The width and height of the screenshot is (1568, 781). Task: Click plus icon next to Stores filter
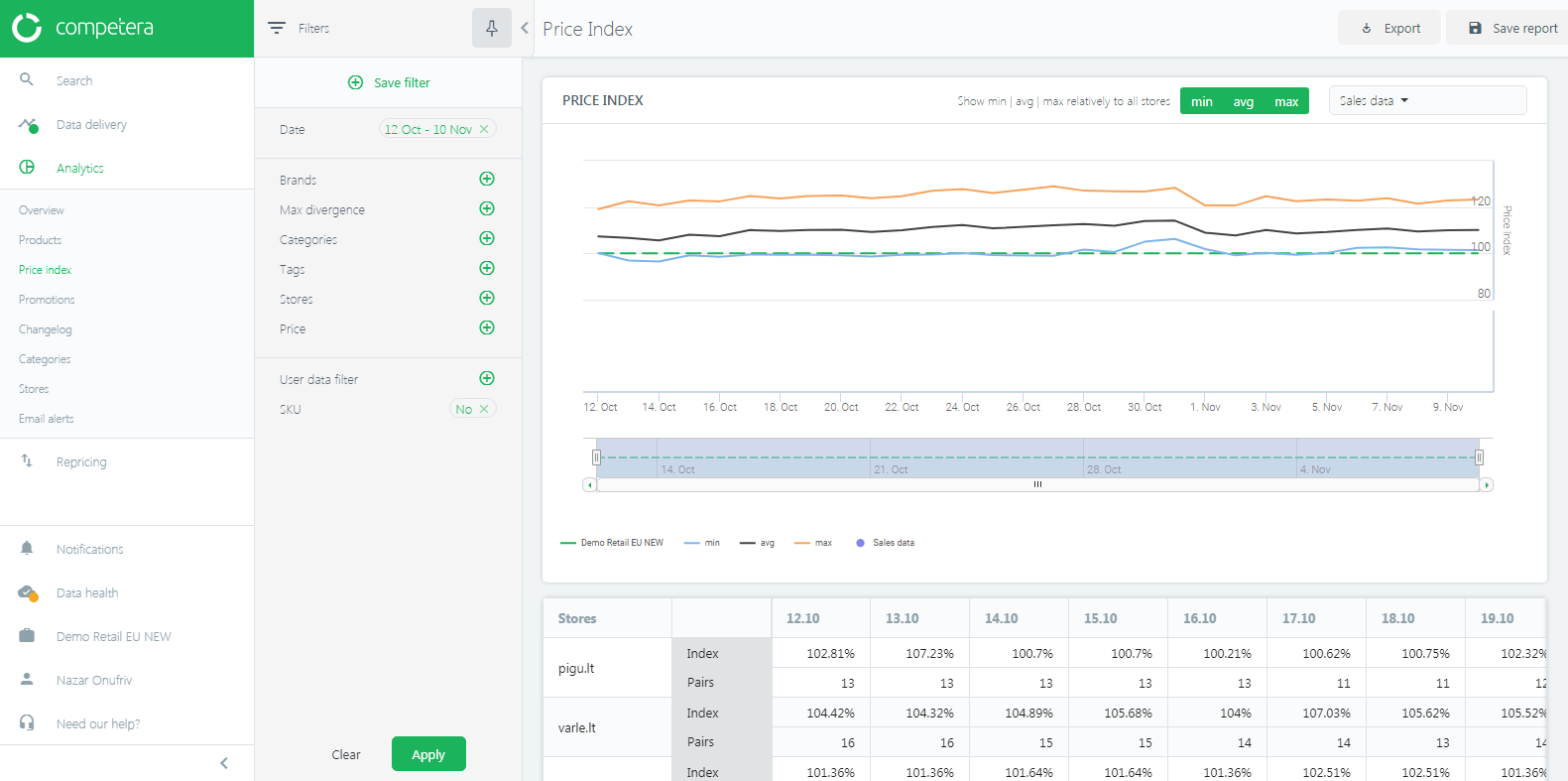click(487, 298)
